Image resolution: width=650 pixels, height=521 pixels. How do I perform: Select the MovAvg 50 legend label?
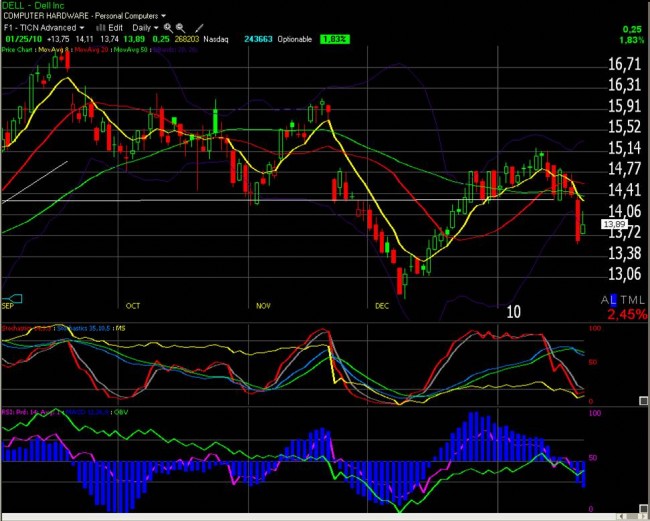[132, 48]
